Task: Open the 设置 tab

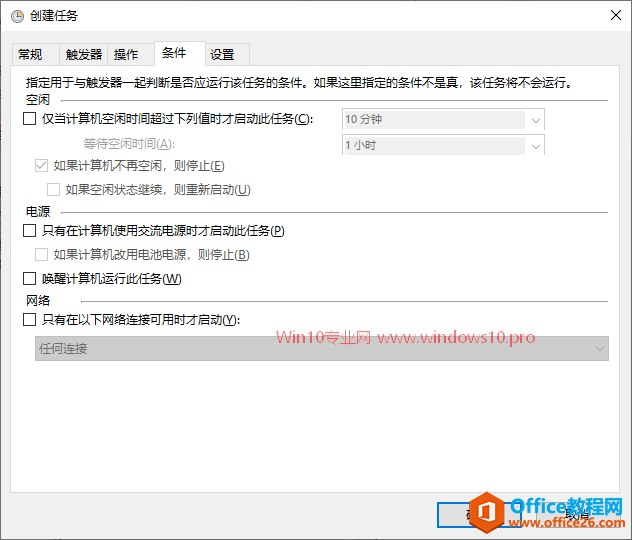Action: click(227, 54)
